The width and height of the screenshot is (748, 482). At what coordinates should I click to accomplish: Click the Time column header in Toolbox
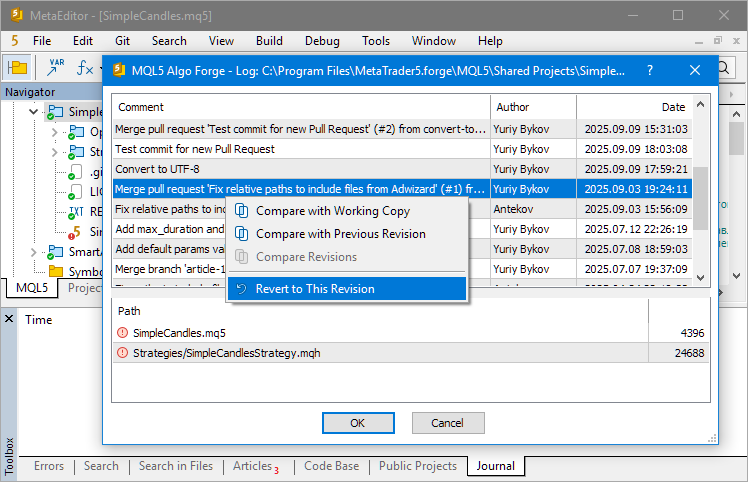point(39,320)
